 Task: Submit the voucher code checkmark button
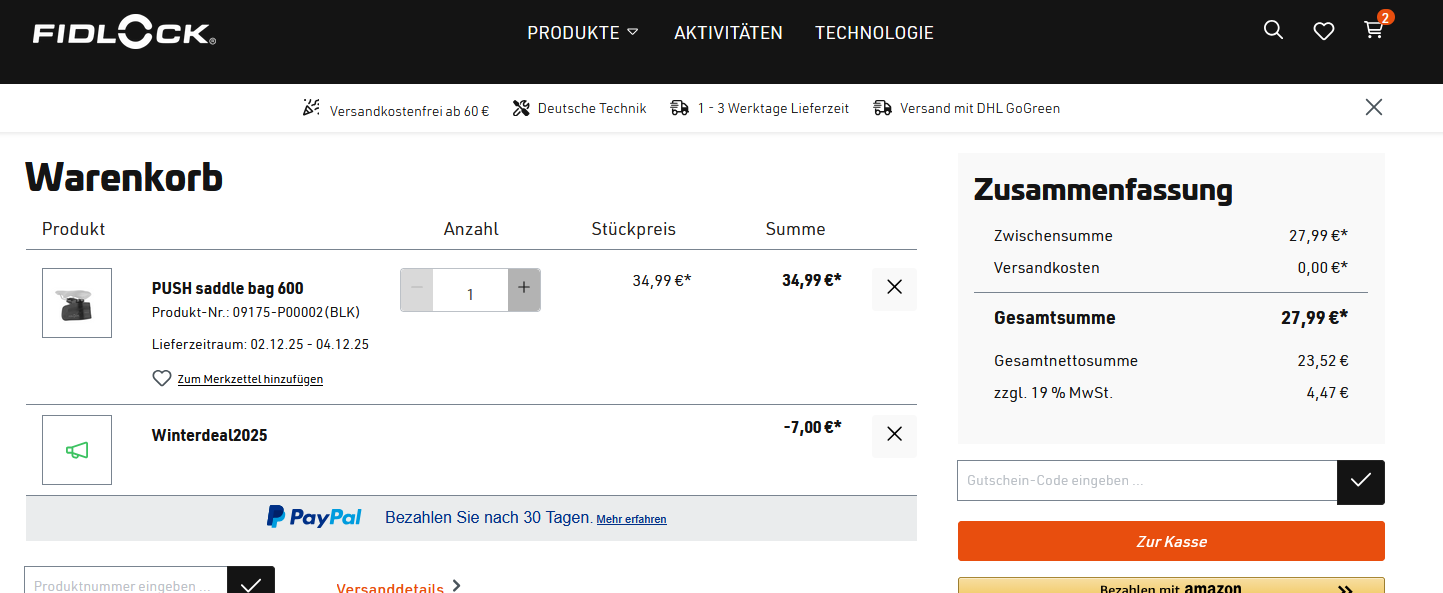(1360, 481)
